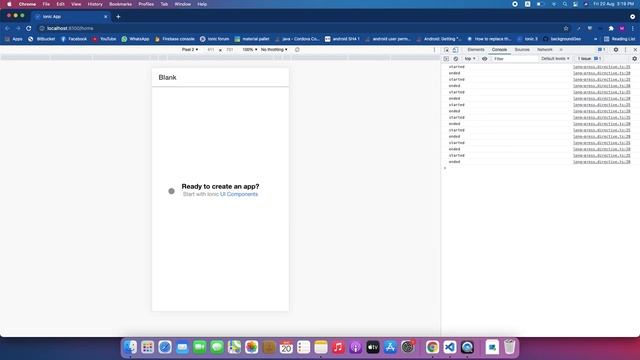Open the YouTube bookmark
The height and width of the screenshot is (360, 640).
point(104,39)
